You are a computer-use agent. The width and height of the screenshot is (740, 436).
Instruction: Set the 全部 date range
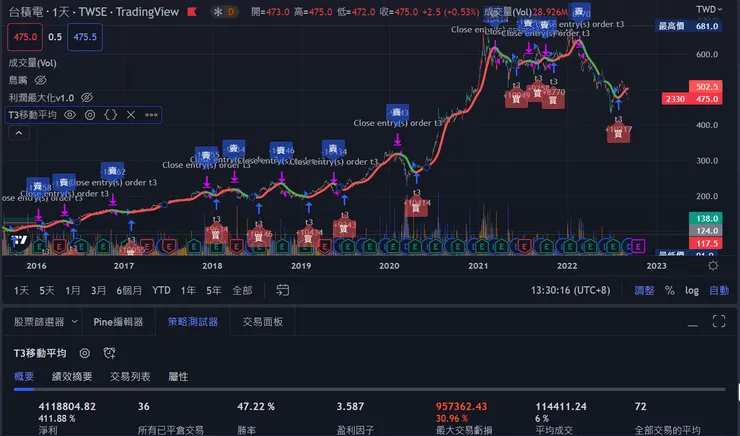[x=242, y=290]
